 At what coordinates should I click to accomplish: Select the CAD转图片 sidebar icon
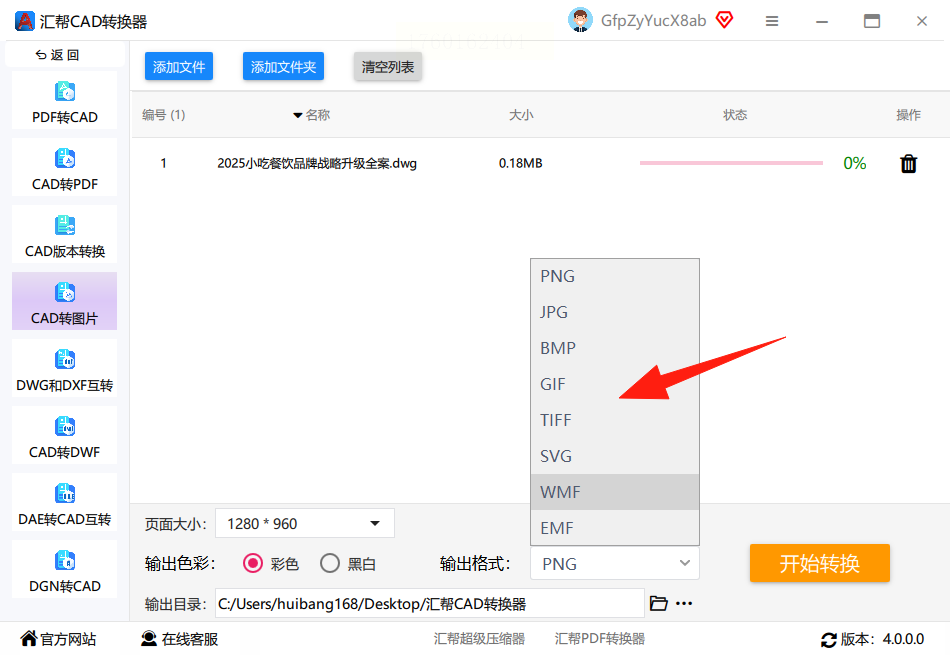coord(65,293)
